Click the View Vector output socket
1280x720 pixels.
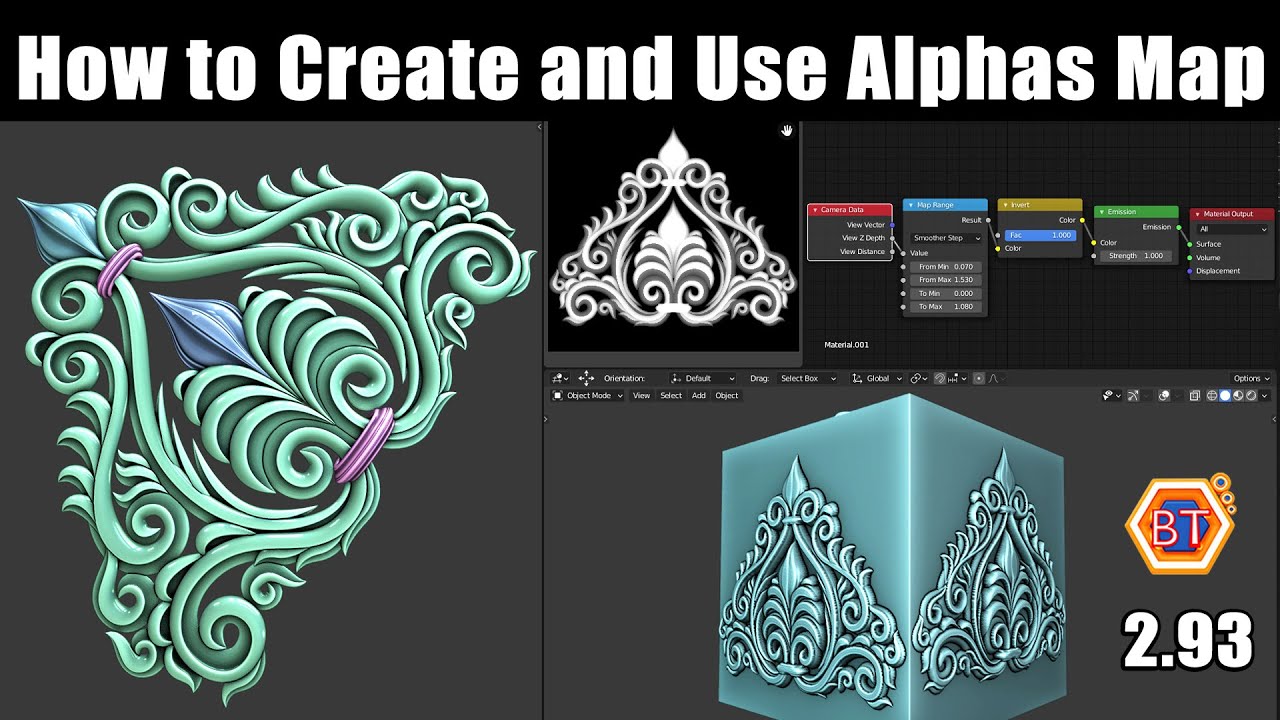pyautogui.click(x=892, y=225)
